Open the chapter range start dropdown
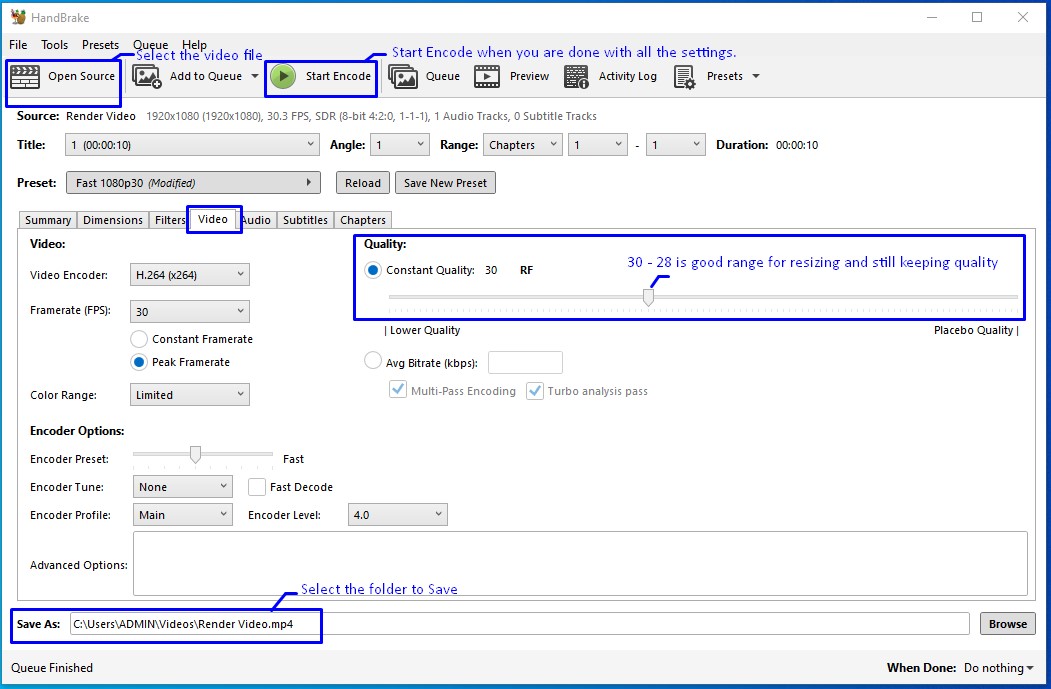1051x689 pixels. click(598, 145)
